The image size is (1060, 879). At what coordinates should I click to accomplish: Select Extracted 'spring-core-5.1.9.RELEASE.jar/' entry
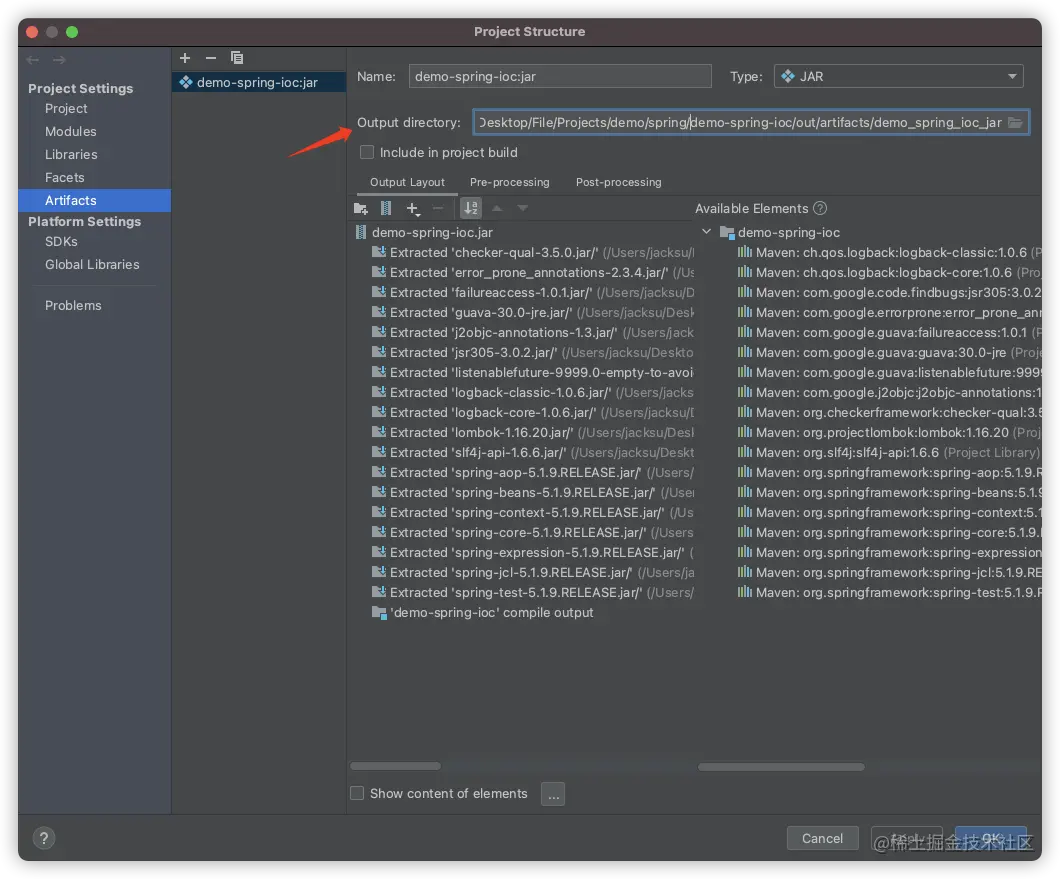[533, 532]
